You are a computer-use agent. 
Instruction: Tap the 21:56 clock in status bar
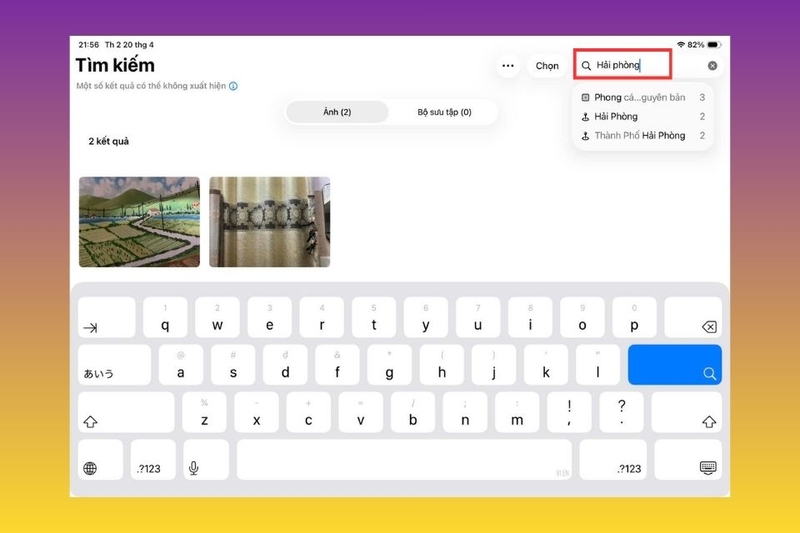click(x=88, y=45)
